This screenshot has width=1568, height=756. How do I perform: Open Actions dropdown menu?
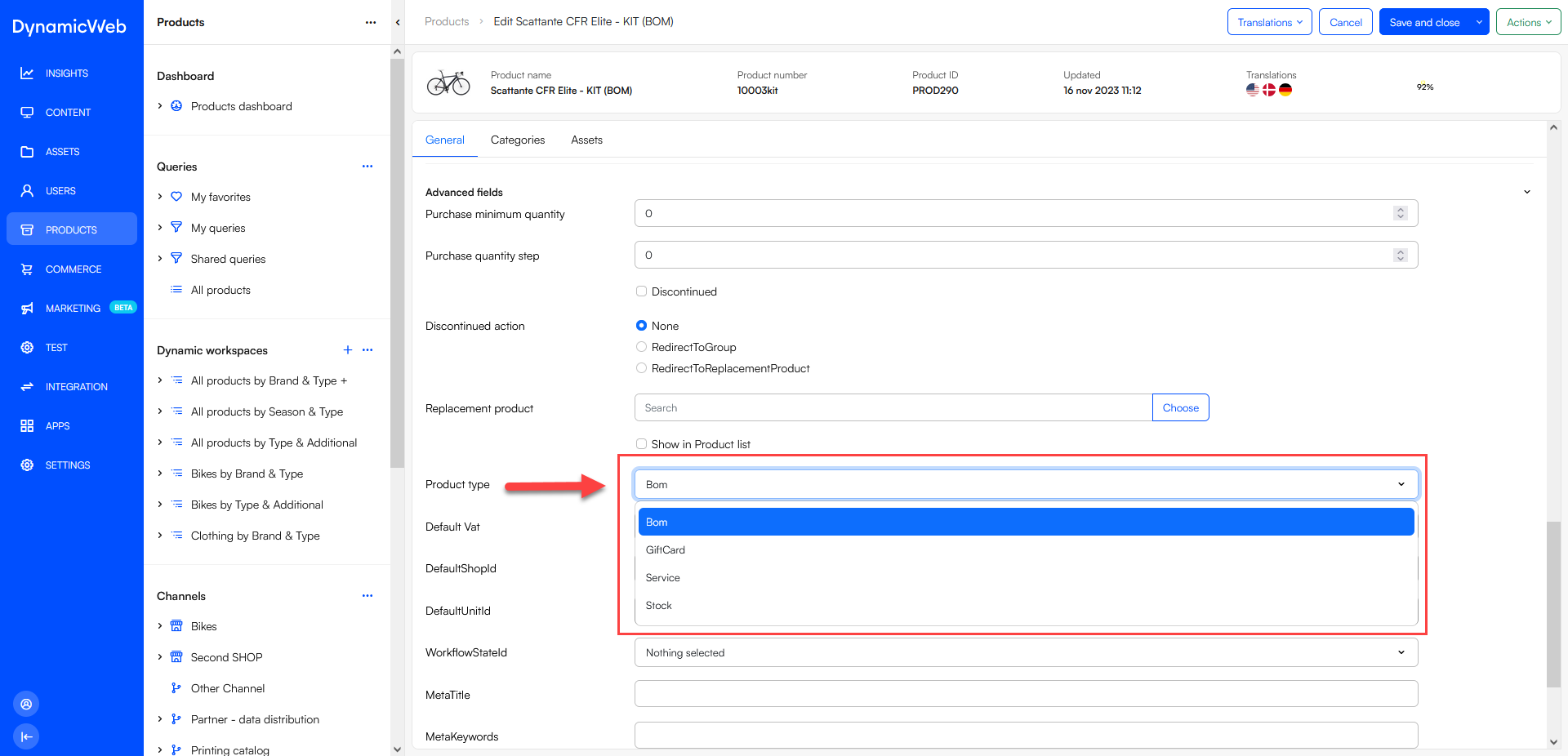[1528, 22]
